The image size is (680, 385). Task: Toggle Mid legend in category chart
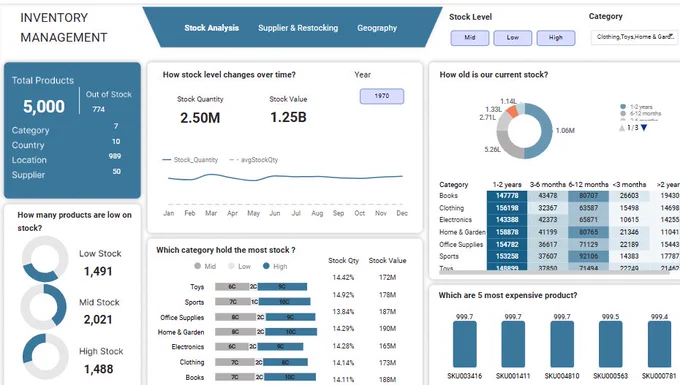[205, 266]
